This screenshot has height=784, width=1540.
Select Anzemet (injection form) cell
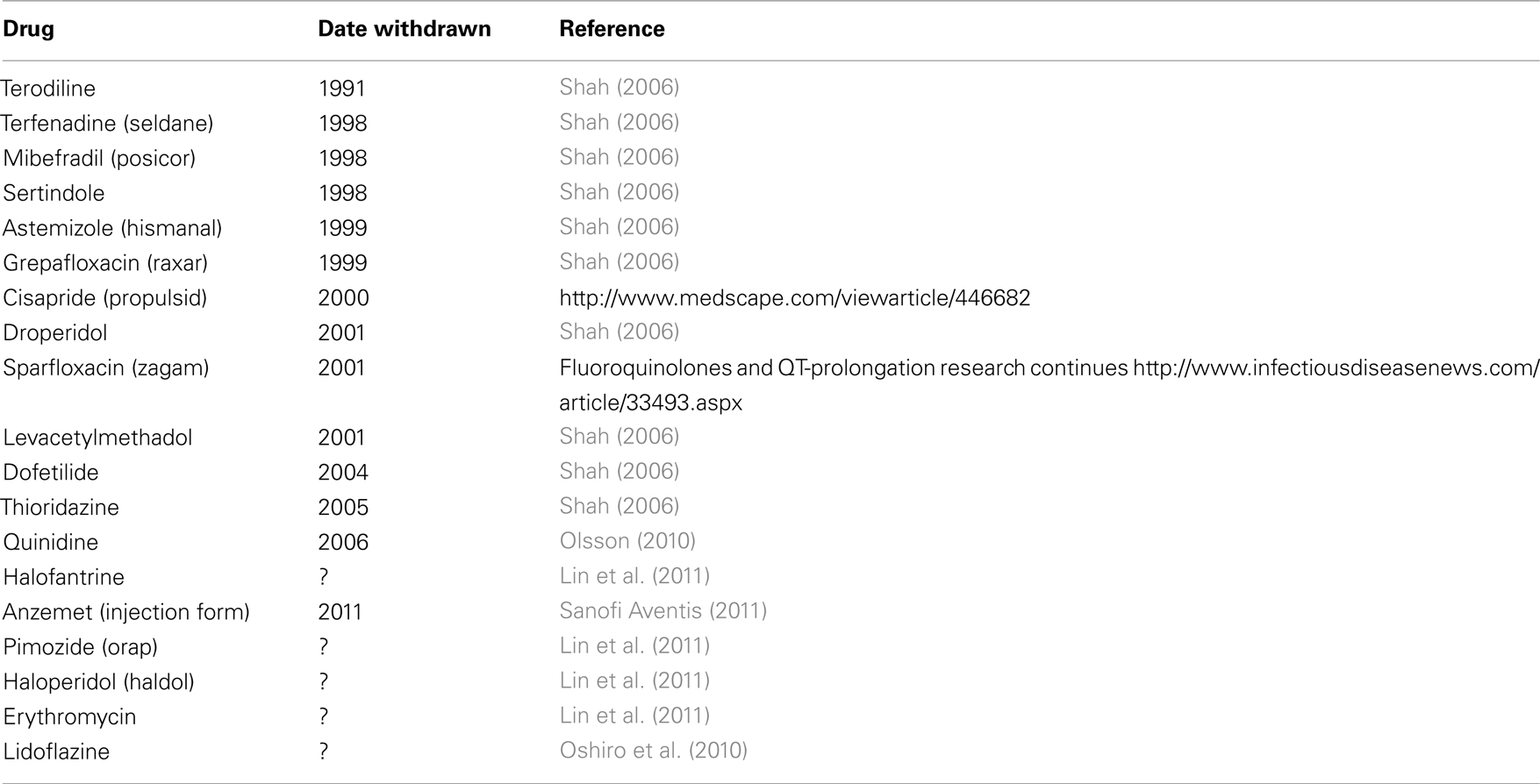pos(126,611)
